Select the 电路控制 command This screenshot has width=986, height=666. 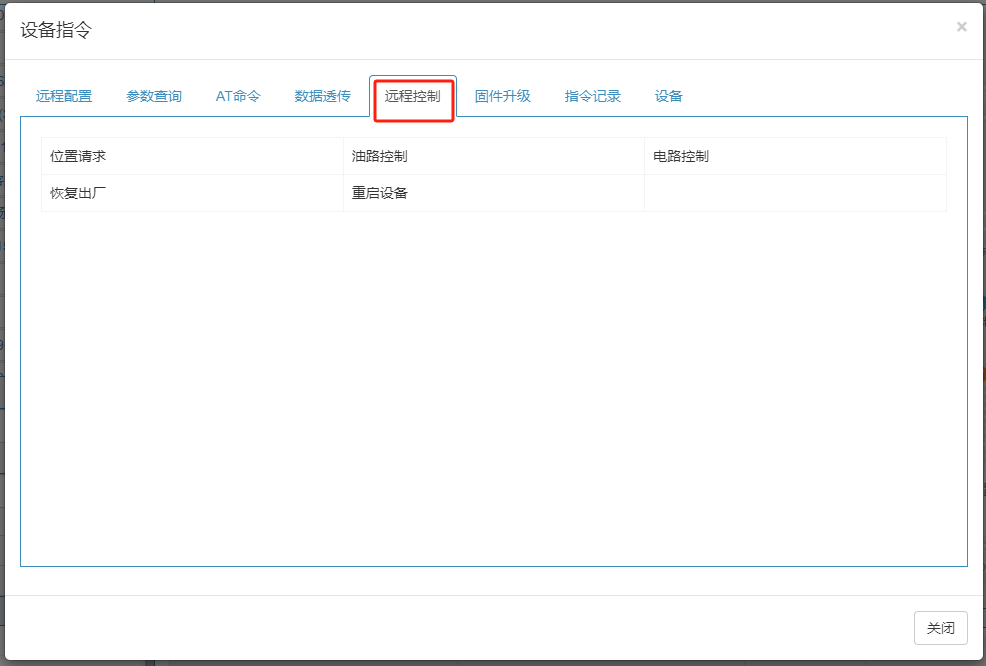coord(681,157)
